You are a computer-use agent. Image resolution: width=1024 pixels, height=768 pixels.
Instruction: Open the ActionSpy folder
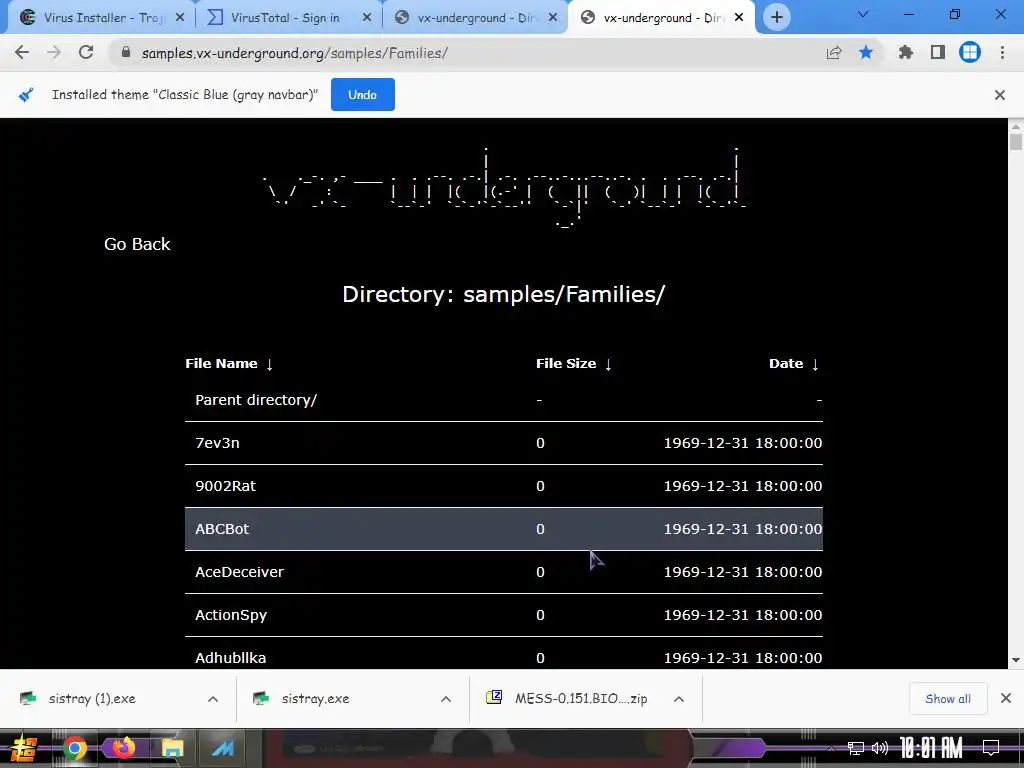pyautogui.click(x=231, y=615)
